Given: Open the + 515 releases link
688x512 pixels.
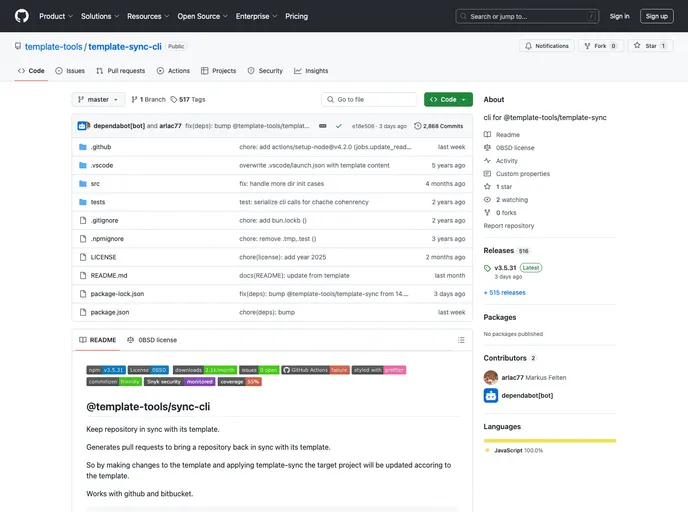Looking at the screenshot, I should [x=505, y=293].
